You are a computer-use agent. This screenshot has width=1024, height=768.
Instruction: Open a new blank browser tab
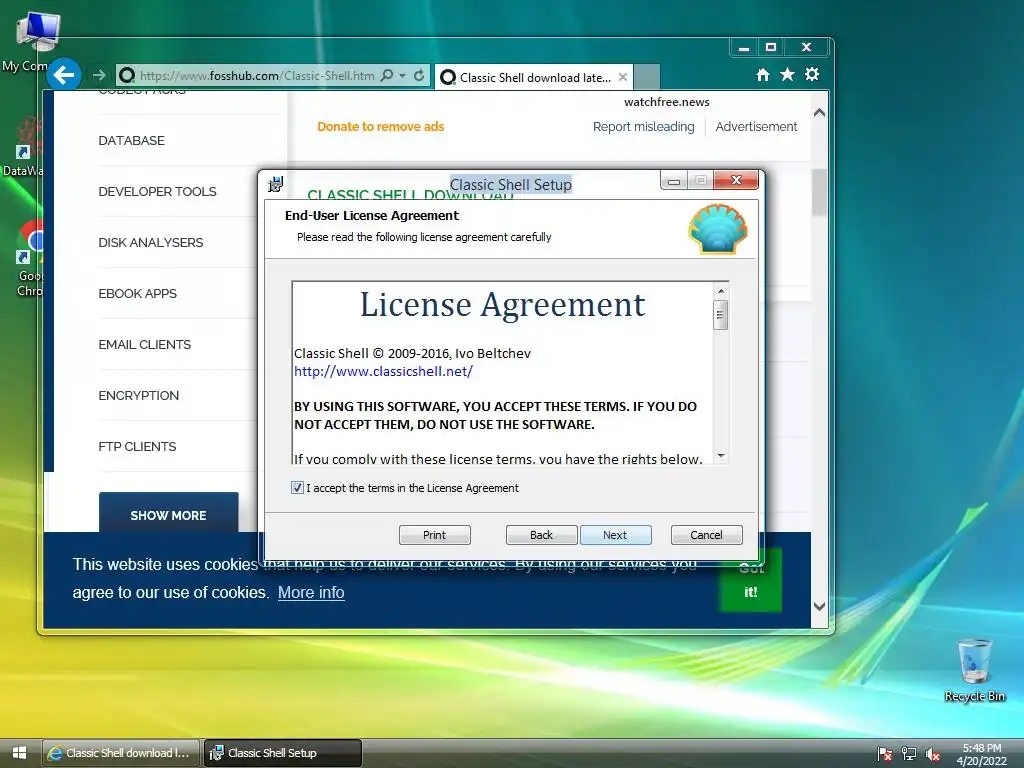(x=647, y=77)
